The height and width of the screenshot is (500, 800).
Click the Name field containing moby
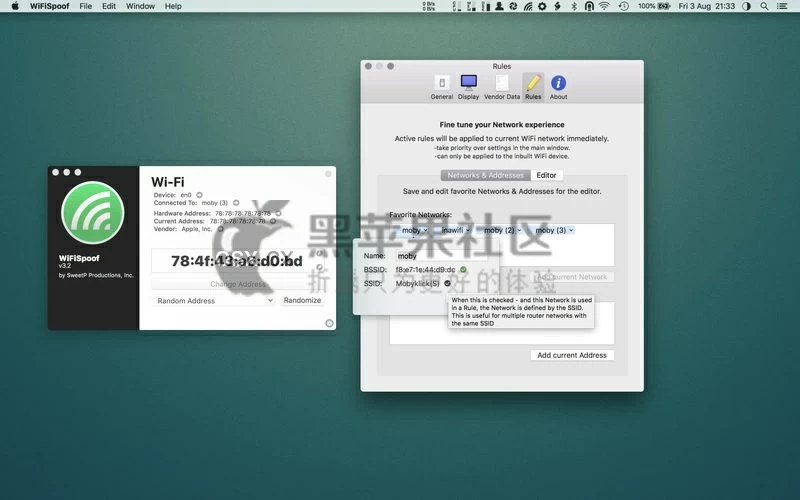442,256
